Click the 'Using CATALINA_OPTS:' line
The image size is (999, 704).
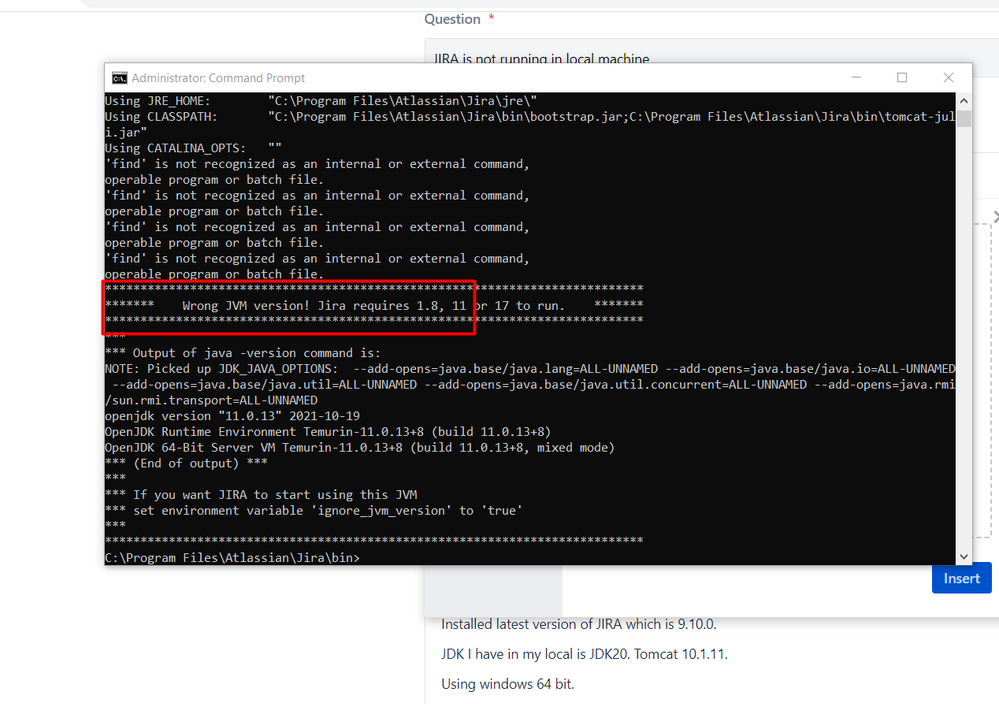(193, 148)
